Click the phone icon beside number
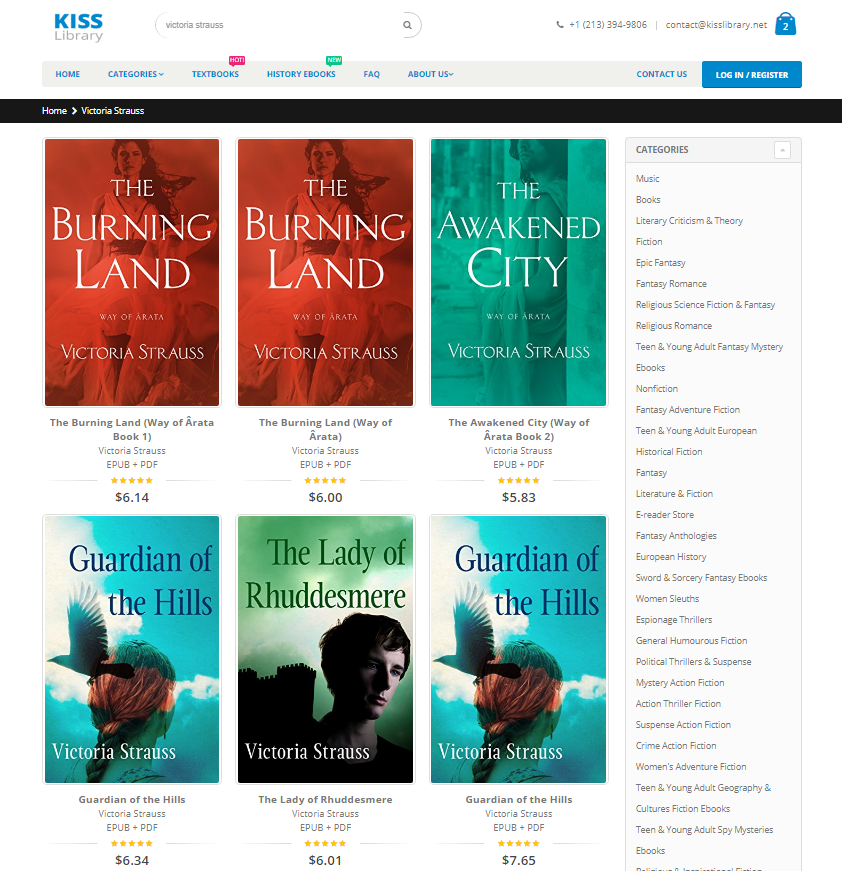 (560, 25)
